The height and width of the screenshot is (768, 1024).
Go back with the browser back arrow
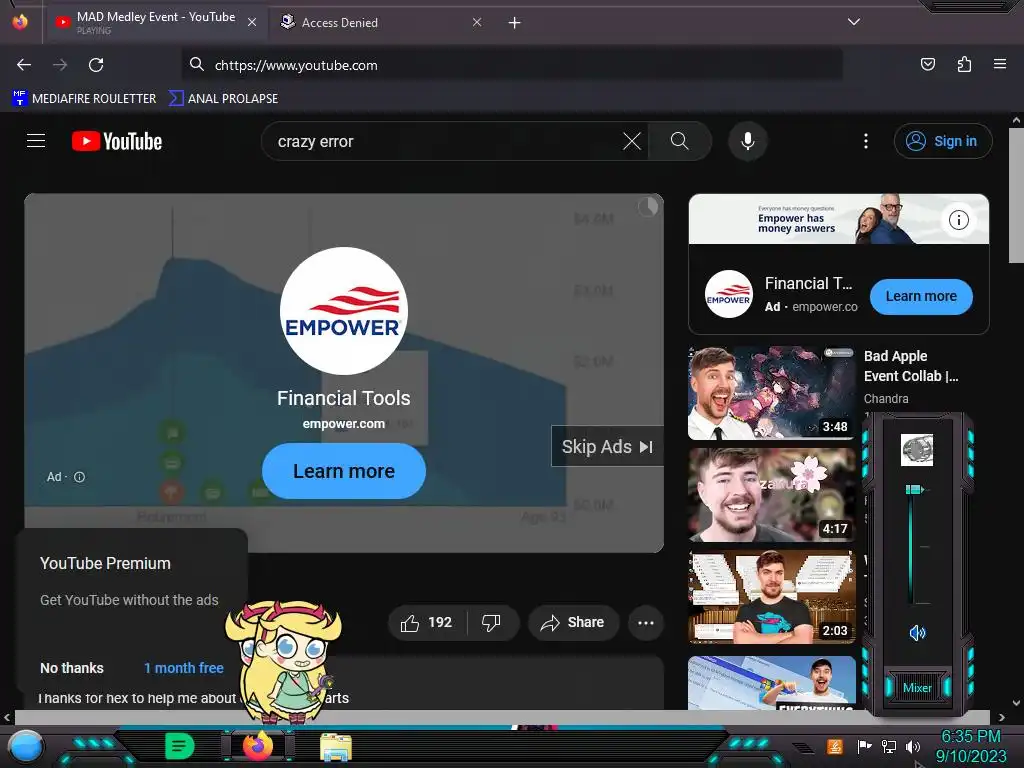24,65
